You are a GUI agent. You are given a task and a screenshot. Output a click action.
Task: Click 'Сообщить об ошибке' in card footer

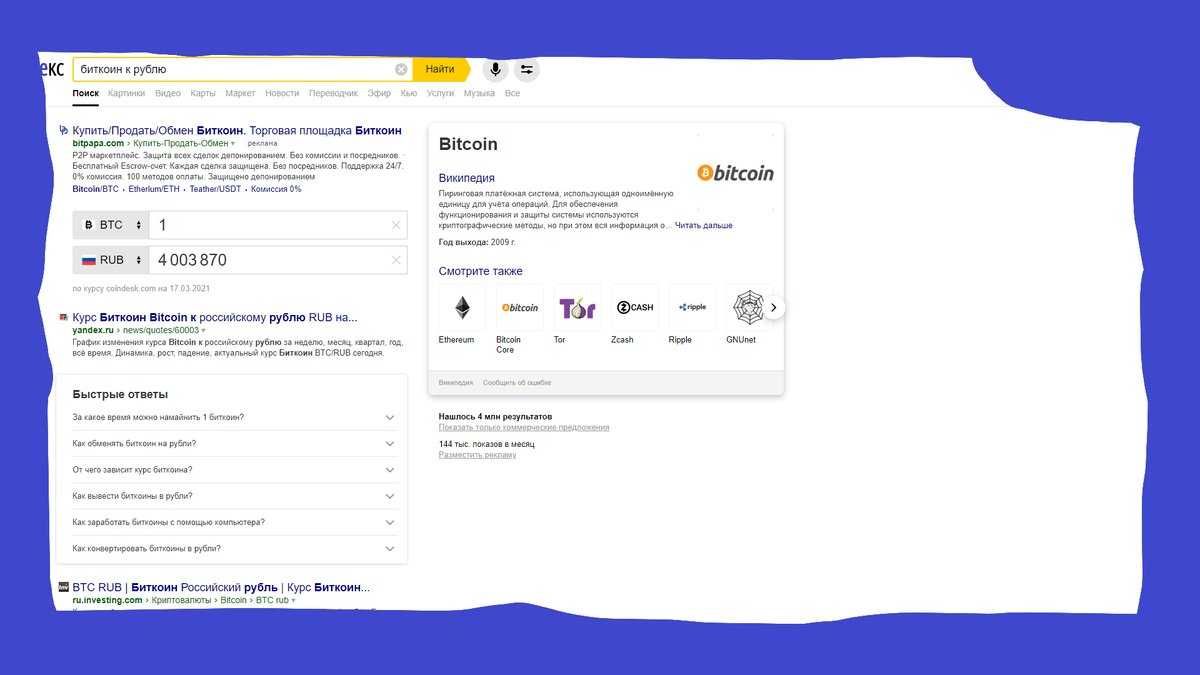click(517, 383)
